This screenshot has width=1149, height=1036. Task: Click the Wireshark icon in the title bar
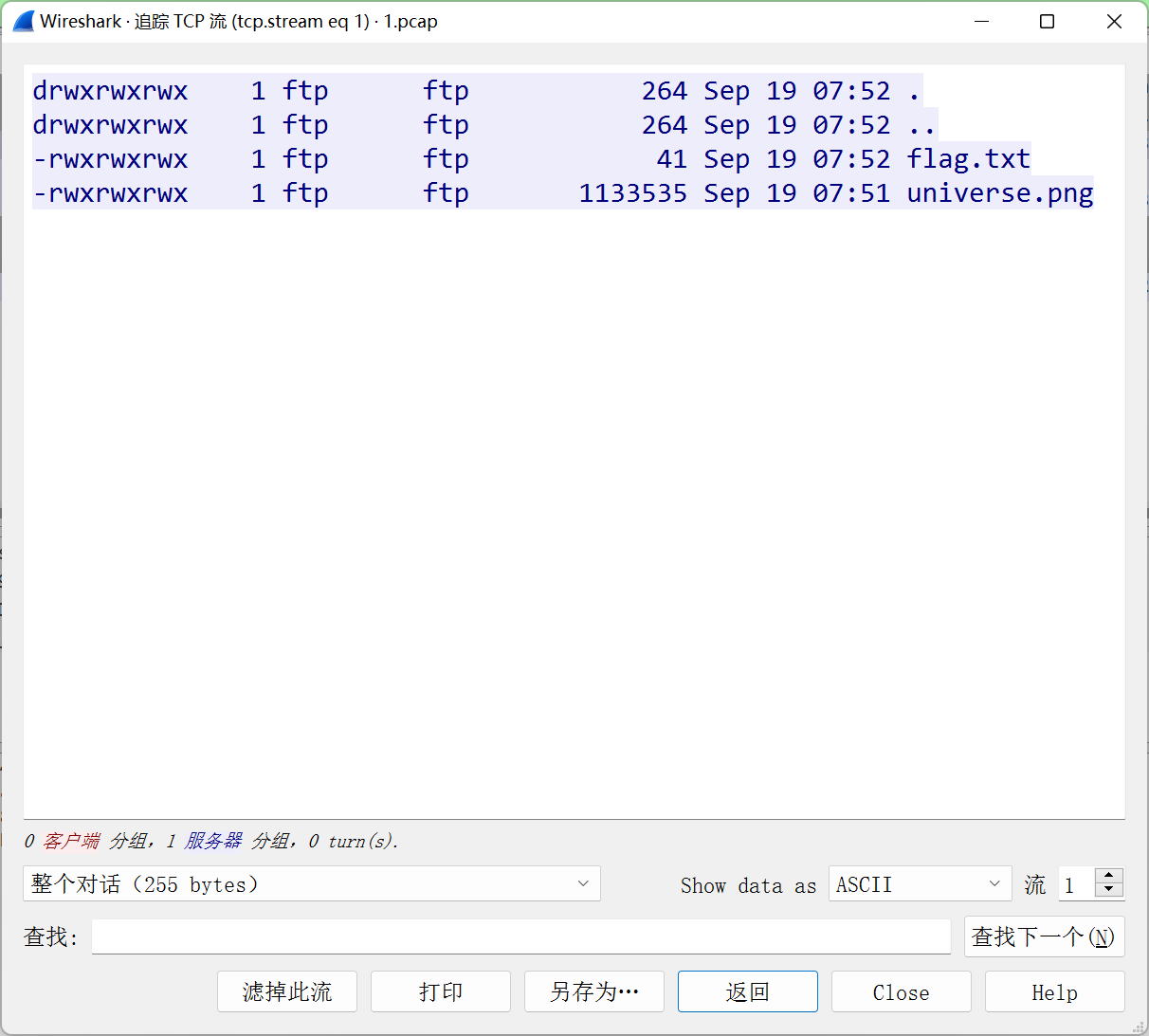(21, 20)
